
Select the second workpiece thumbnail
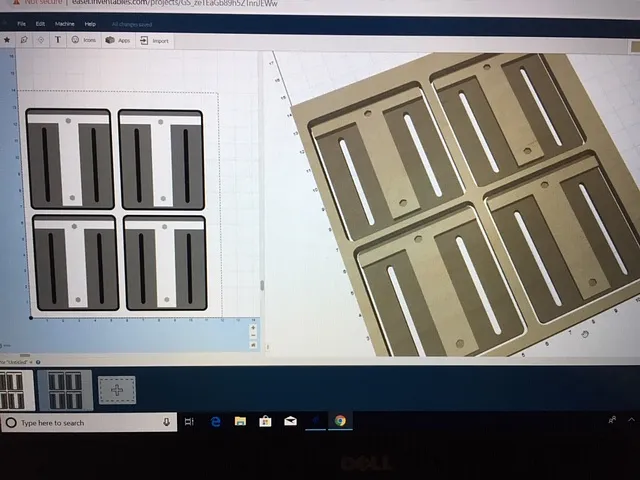[x=65, y=390]
